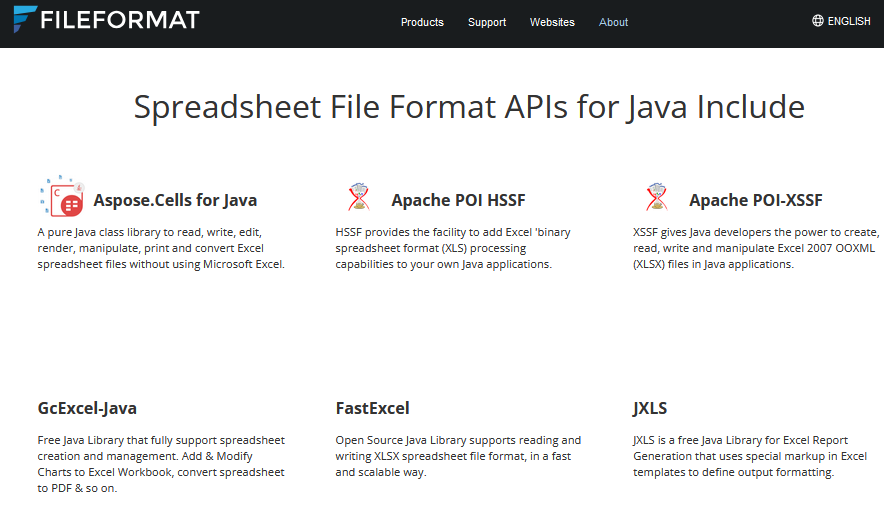The width and height of the screenshot is (884, 531).
Task: Open the Apache POI-XSSF link
Action: coord(755,200)
